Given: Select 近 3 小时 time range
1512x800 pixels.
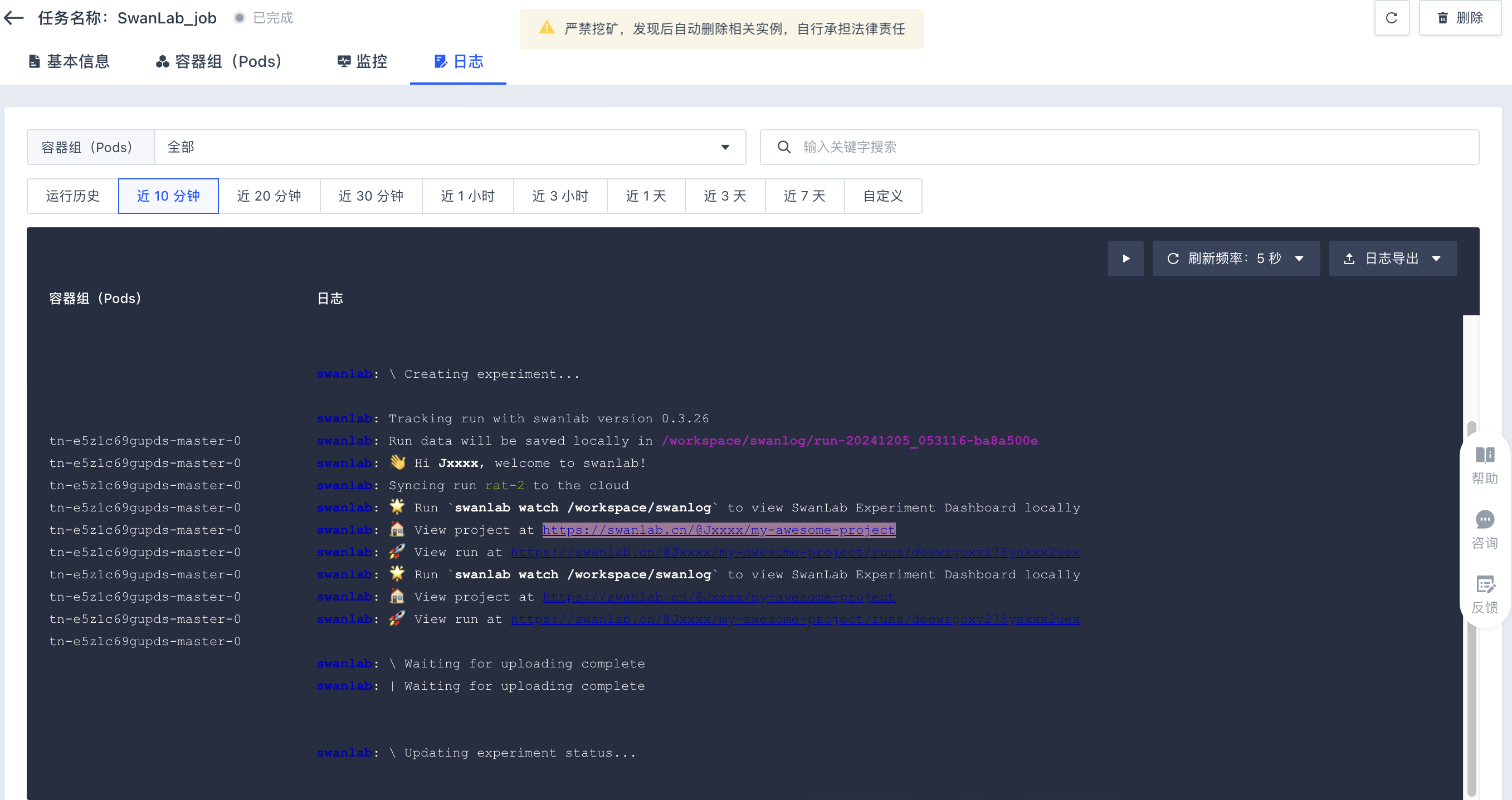Looking at the screenshot, I should [560, 196].
